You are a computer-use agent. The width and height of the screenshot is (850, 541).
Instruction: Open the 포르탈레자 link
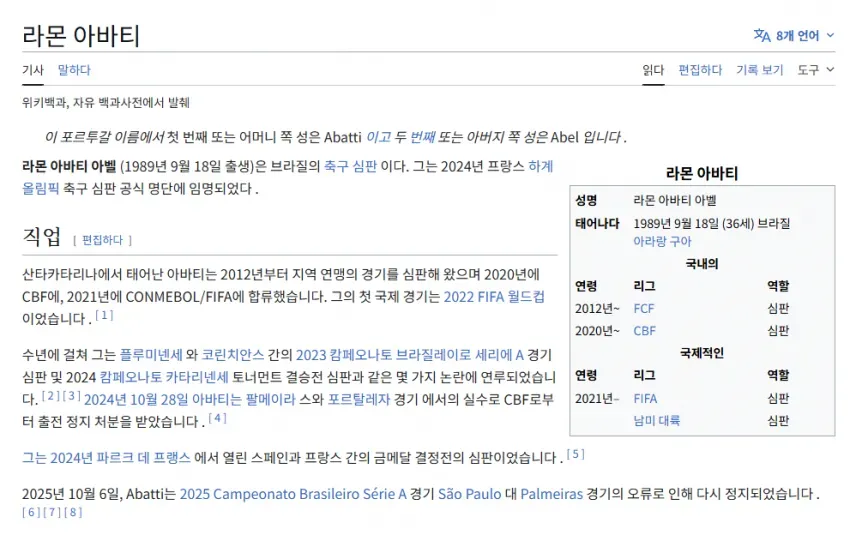coord(358,400)
